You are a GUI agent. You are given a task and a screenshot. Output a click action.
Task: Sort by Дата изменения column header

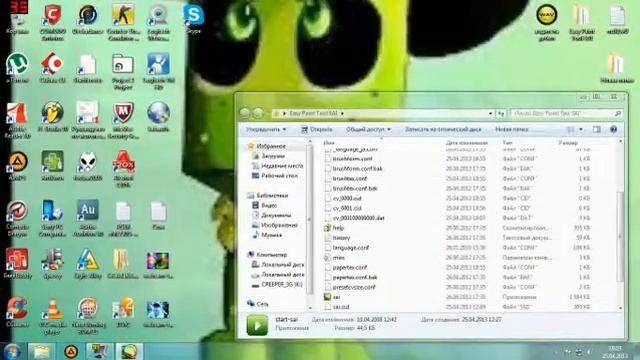[467, 143]
